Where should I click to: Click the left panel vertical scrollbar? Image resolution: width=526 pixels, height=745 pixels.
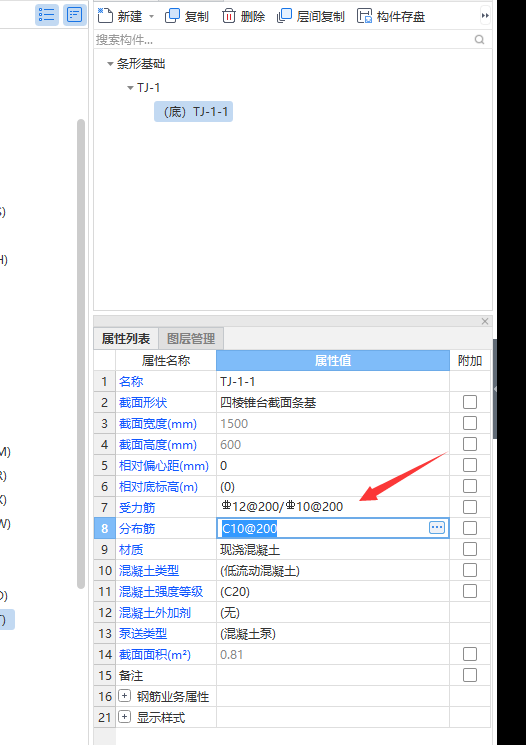pyautogui.click(x=81, y=354)
